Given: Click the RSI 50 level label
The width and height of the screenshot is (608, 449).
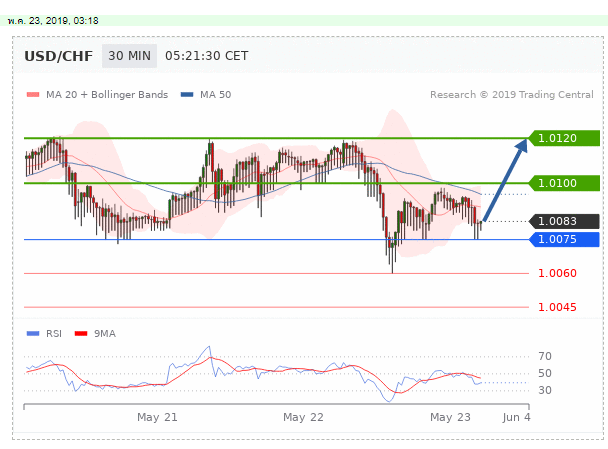Looking at the screenshot, I should tap(545, 373).
